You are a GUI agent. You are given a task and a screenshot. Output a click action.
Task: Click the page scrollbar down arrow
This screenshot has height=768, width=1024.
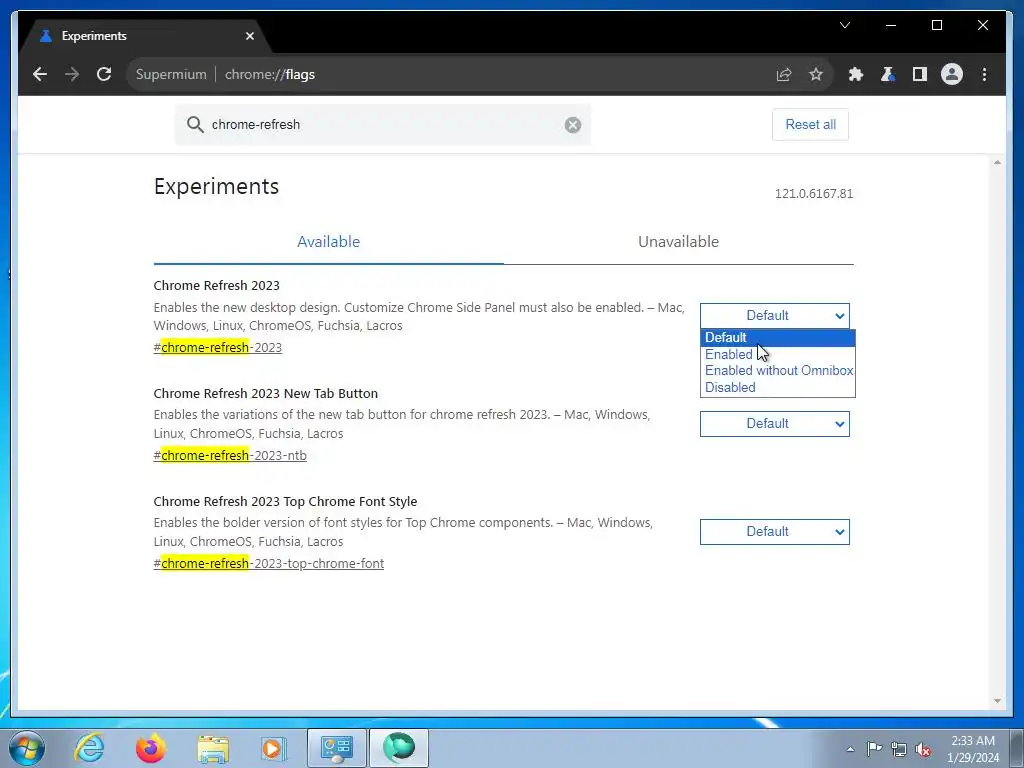[997, 701]
